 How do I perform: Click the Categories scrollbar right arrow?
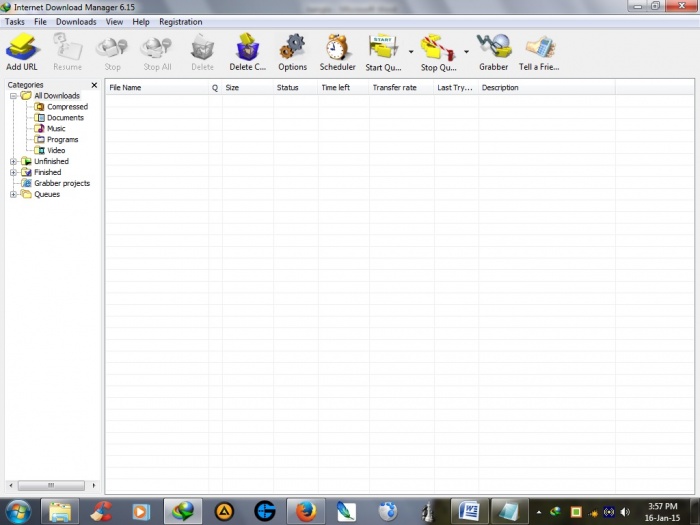pos(94,485)
